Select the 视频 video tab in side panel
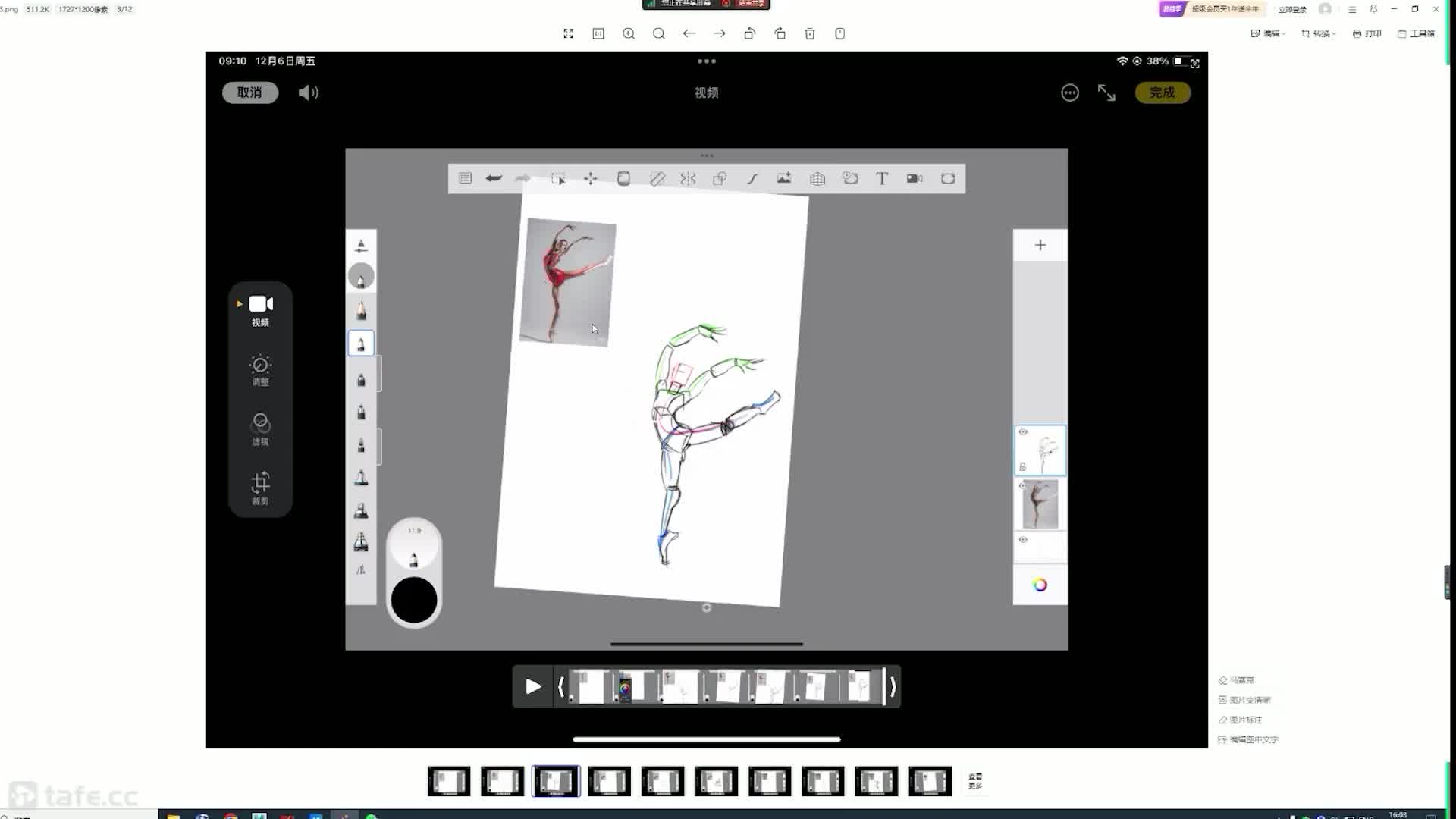The width and height of the screenshot is (1456, 819). [x=260, y=311]
